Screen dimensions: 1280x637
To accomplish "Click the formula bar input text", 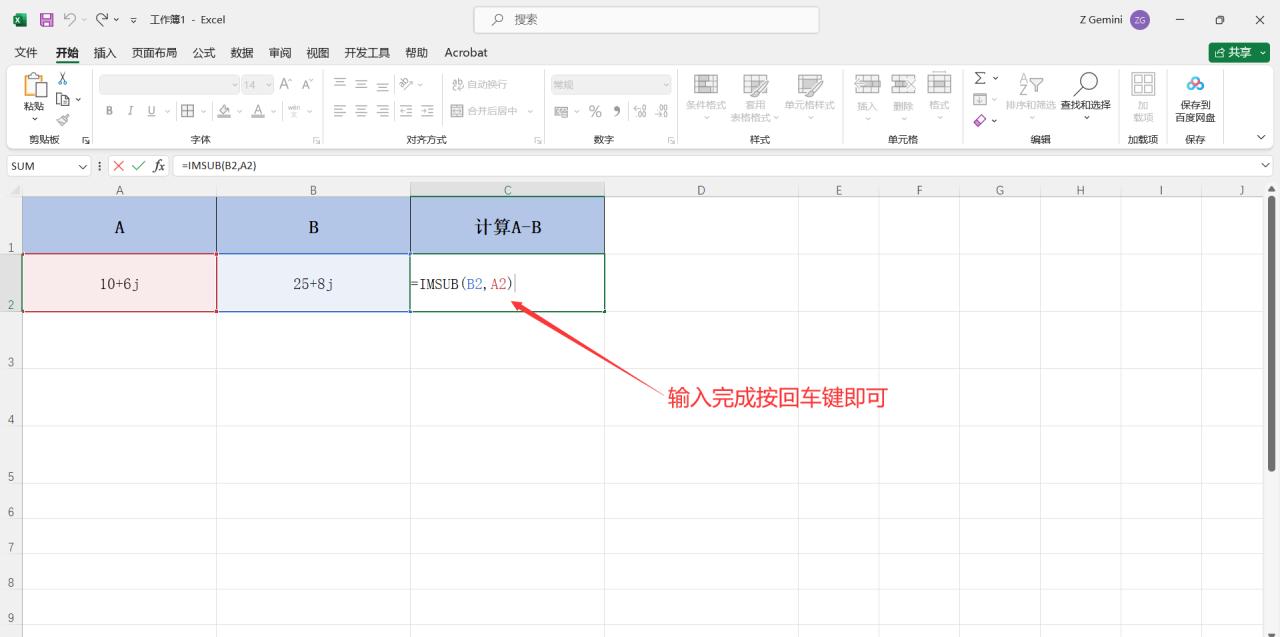I will (x=219, y=166).
